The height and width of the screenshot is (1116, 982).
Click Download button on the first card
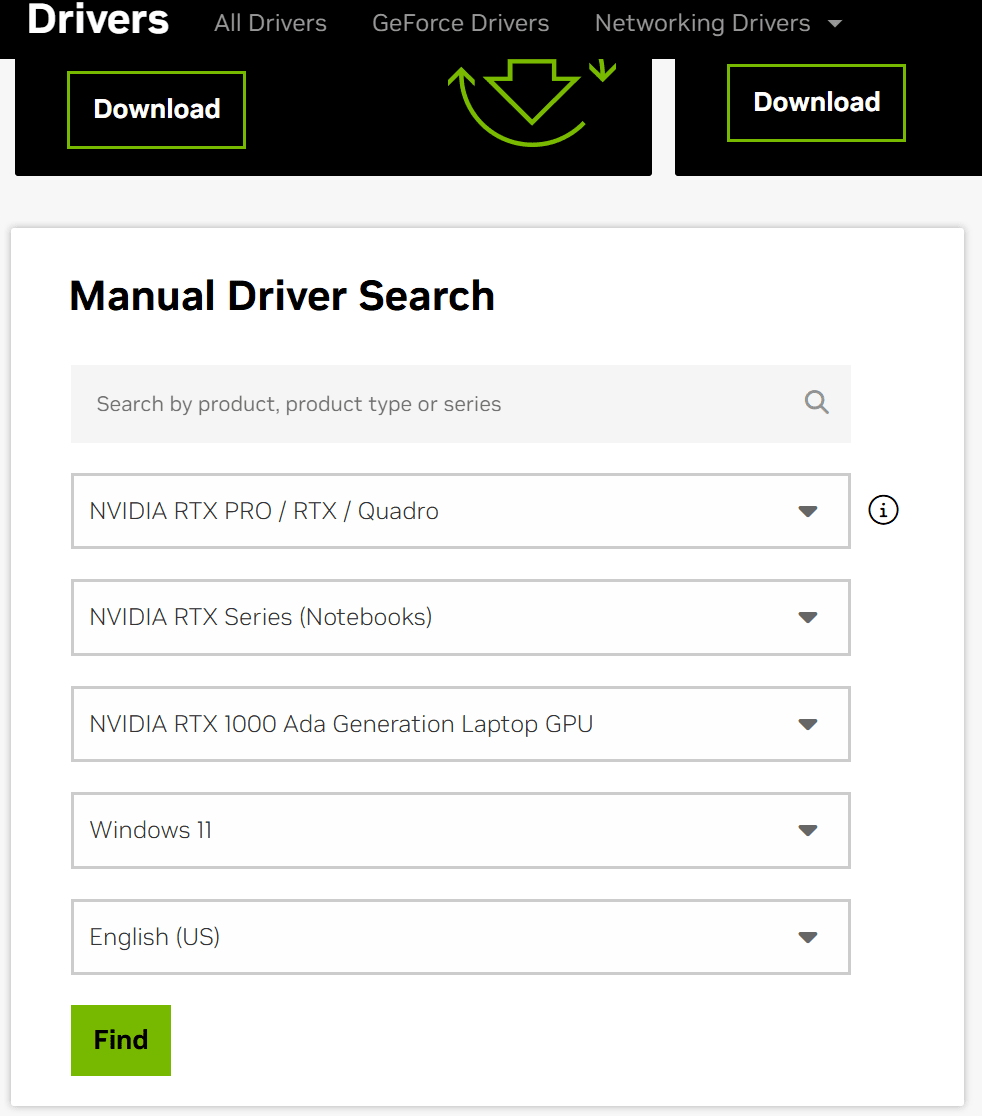157,110
